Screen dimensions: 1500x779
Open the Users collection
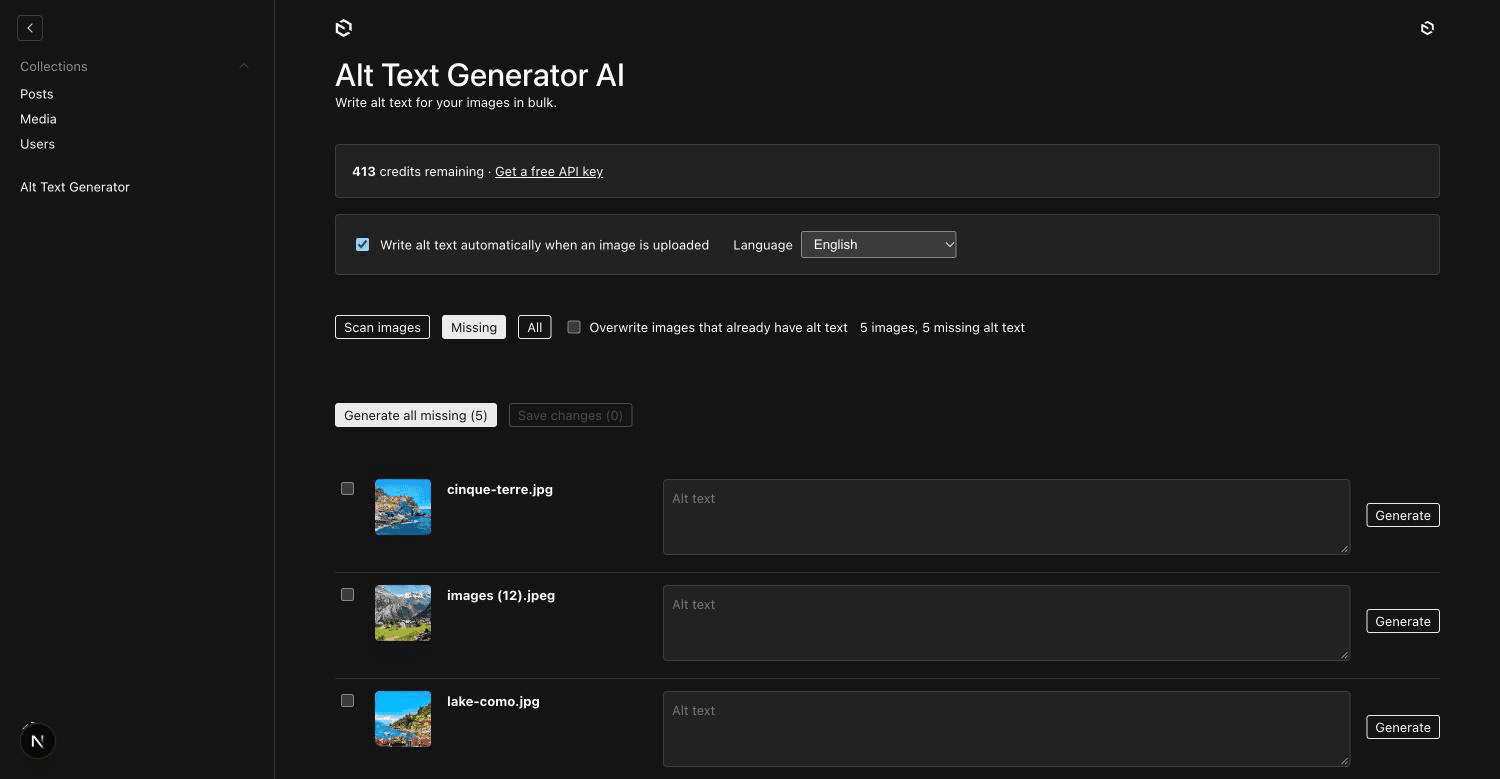(37, 144)
